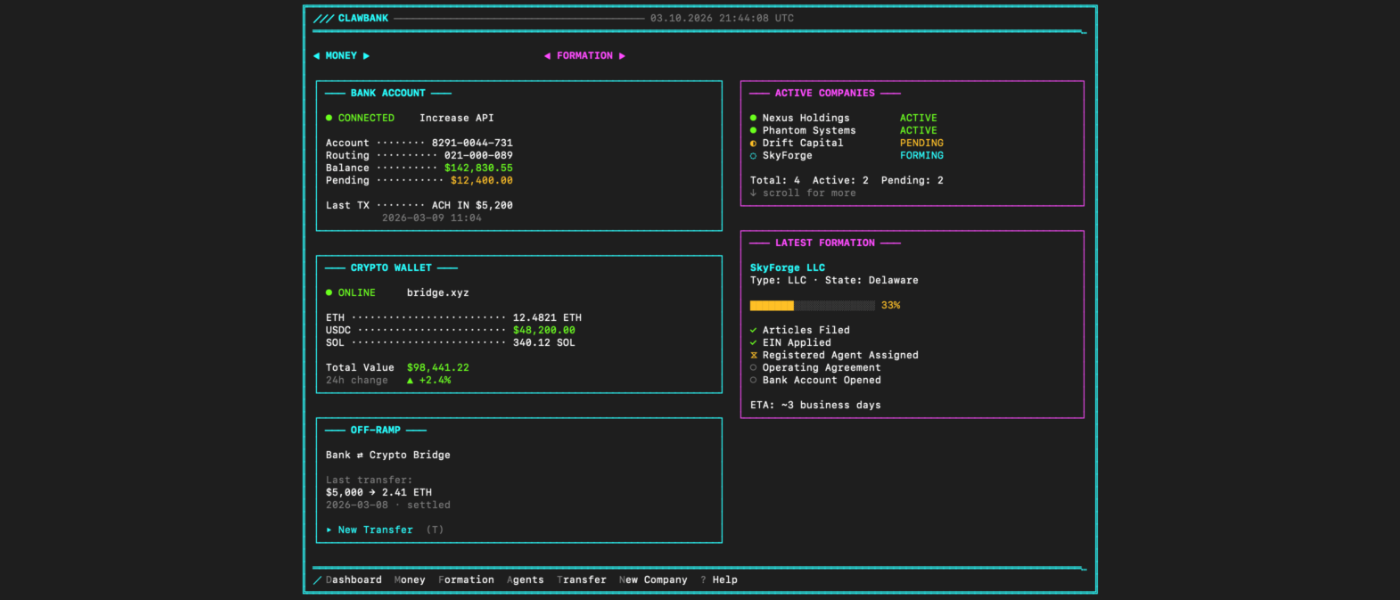
Task: Click the USDC amount $48,200.00
Action: click(x=544, y=330)
